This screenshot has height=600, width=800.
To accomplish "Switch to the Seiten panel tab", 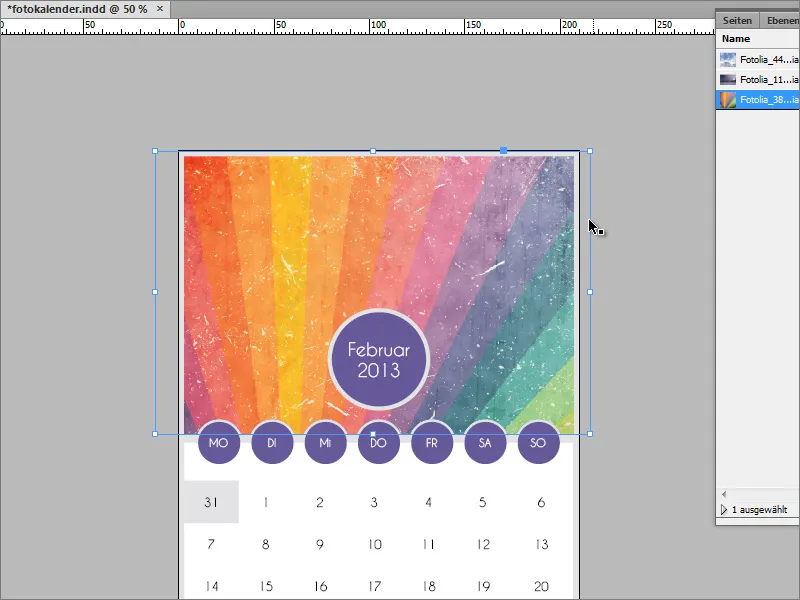I will 737,20.
